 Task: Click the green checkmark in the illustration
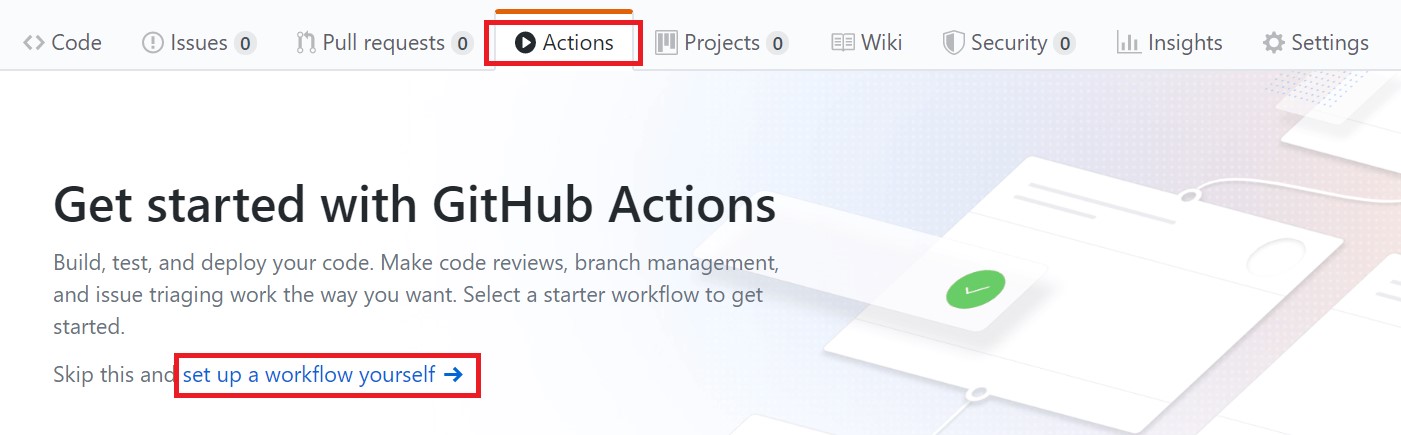click(973, 291)
